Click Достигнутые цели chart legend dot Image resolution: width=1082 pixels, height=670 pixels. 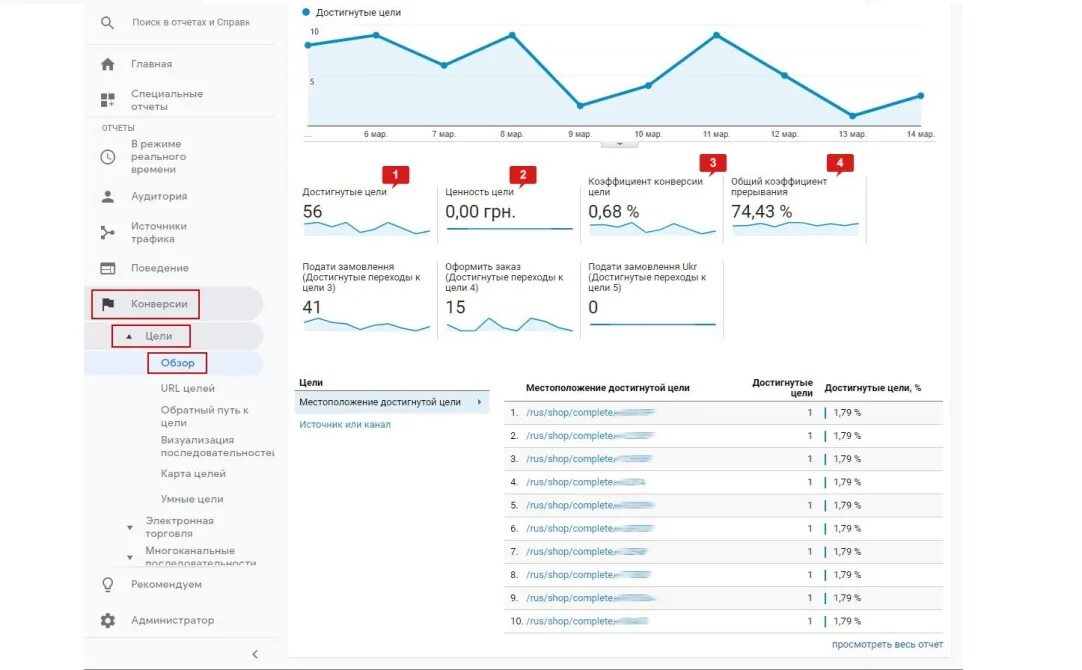click(x=306, y=12)
